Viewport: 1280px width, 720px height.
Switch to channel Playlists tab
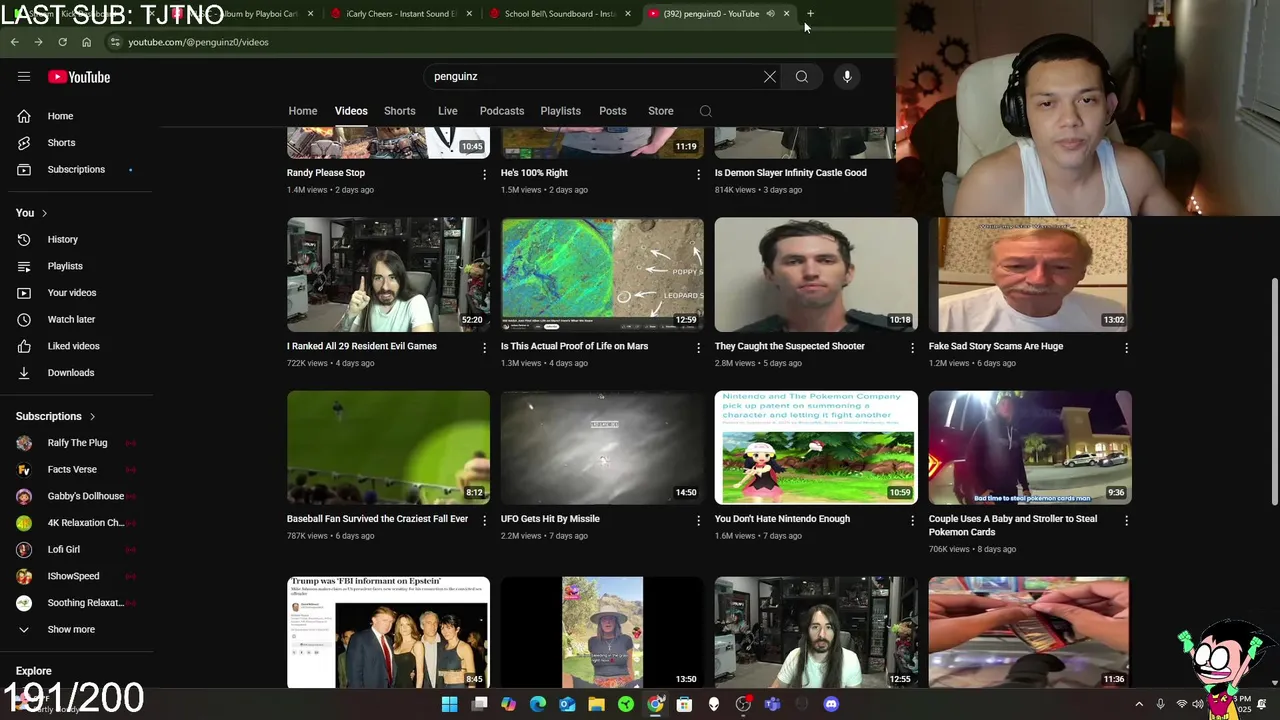pos(560,111)
